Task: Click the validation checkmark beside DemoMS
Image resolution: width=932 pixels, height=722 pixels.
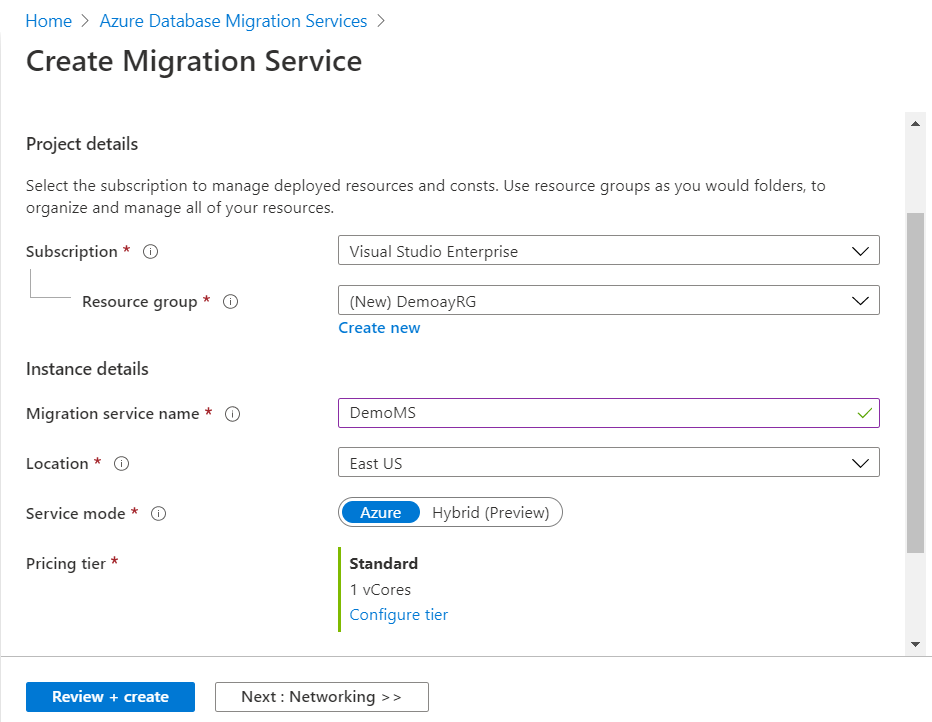Action: 864,412
